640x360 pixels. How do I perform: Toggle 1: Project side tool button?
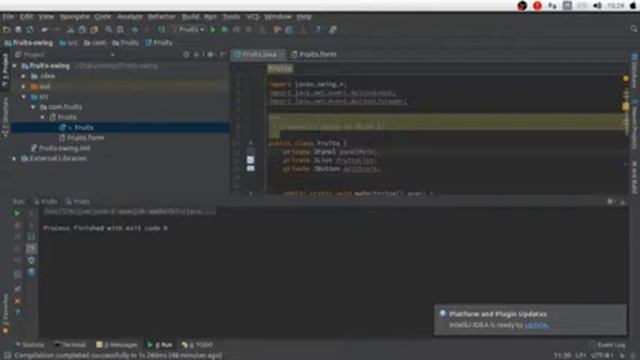point(5,70)
